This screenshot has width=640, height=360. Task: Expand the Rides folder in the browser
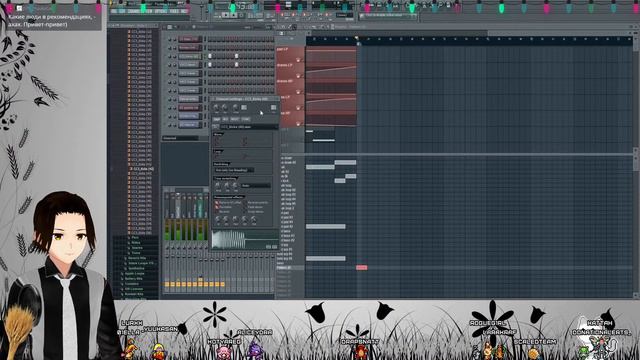tap(136, 242)
